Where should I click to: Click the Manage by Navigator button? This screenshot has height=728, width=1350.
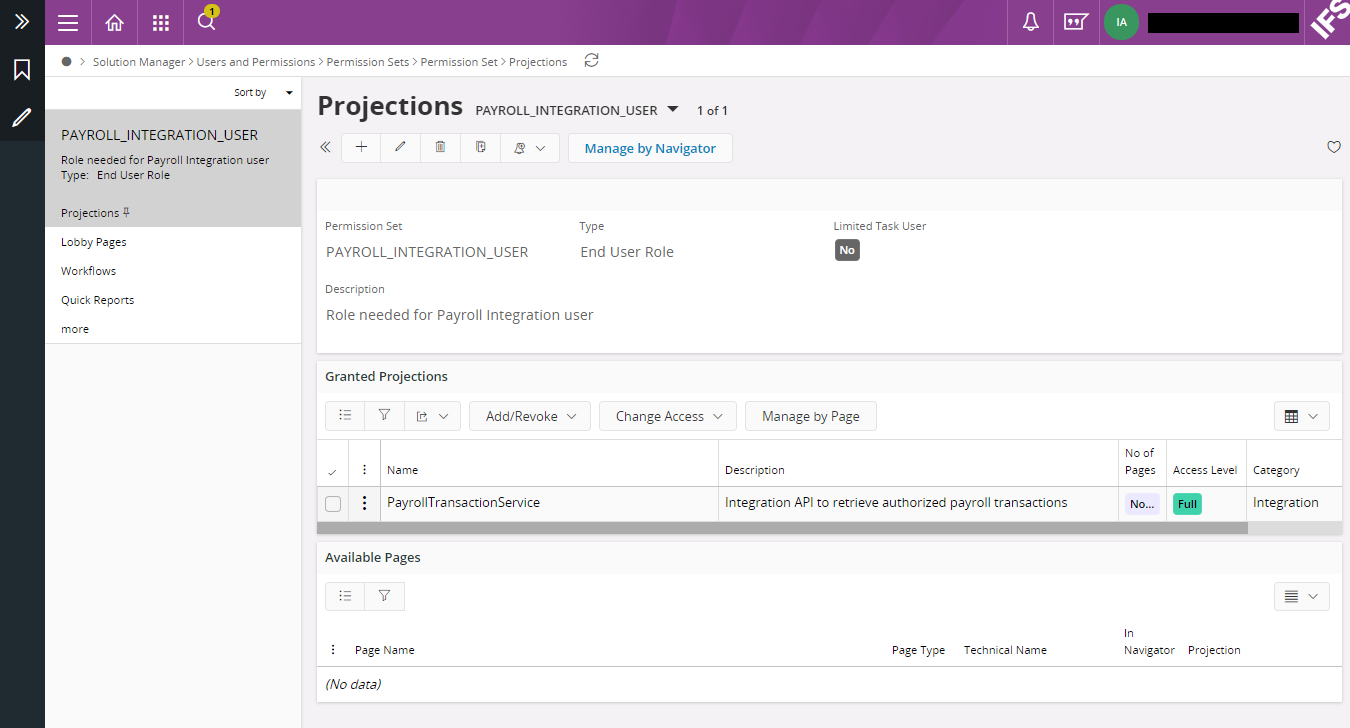(x=650, y=148)
